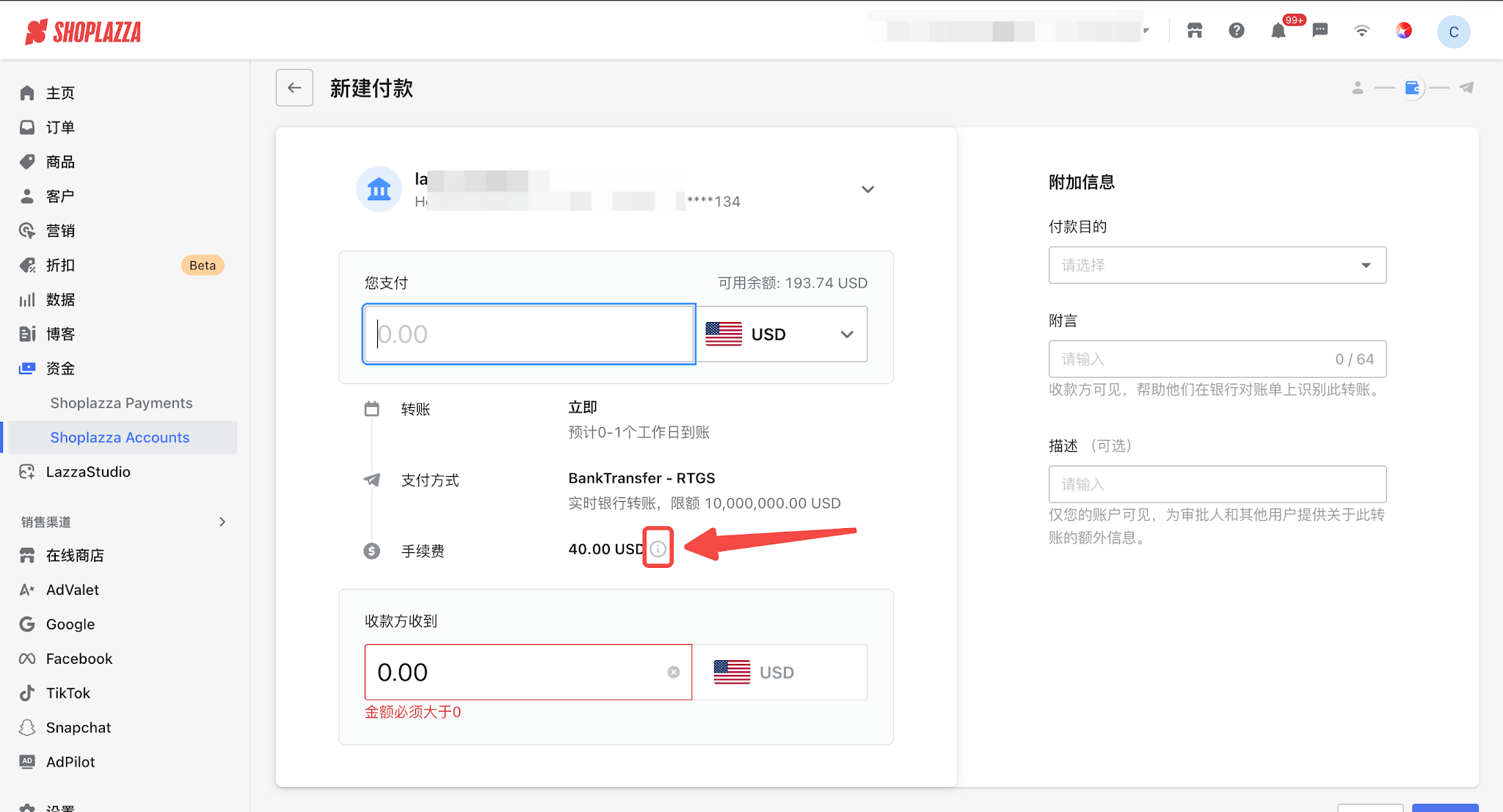The height and width of the screenshot is (812, 1503).
Task: Click the wallet step icon in progress indicator
Action: 1413,88
